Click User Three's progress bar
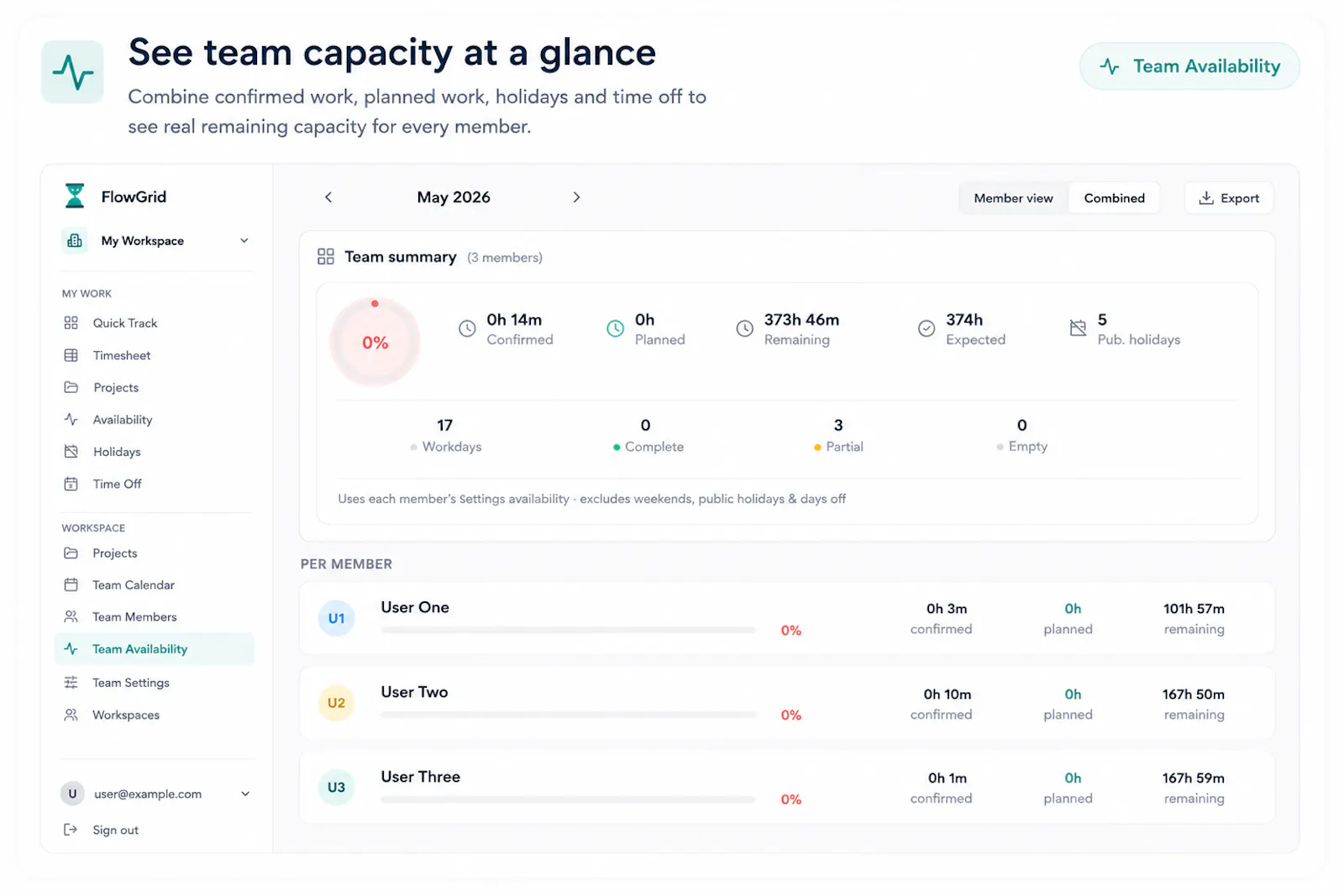The height and width of the screenshot is (896, 1344). click(569, 799)
